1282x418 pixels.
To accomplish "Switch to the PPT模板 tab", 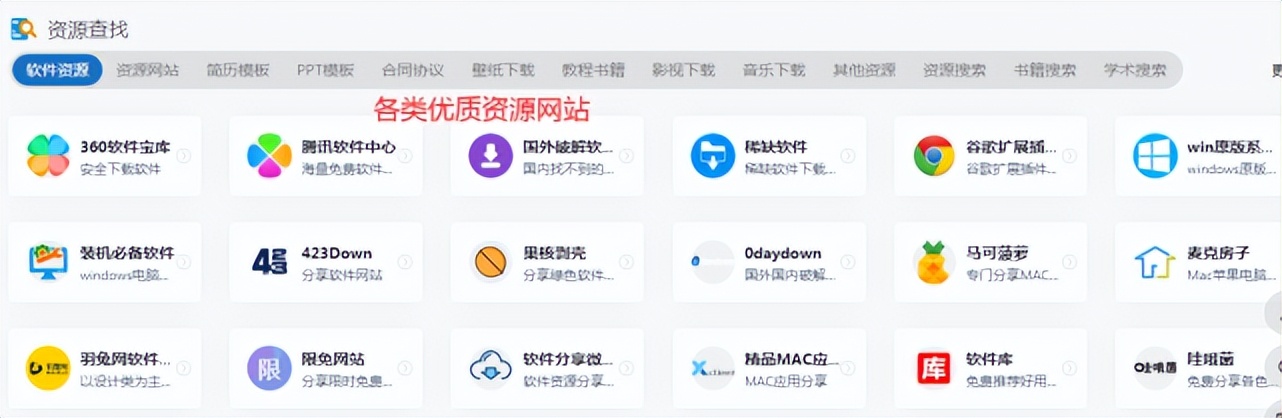I will click(325, 70).
